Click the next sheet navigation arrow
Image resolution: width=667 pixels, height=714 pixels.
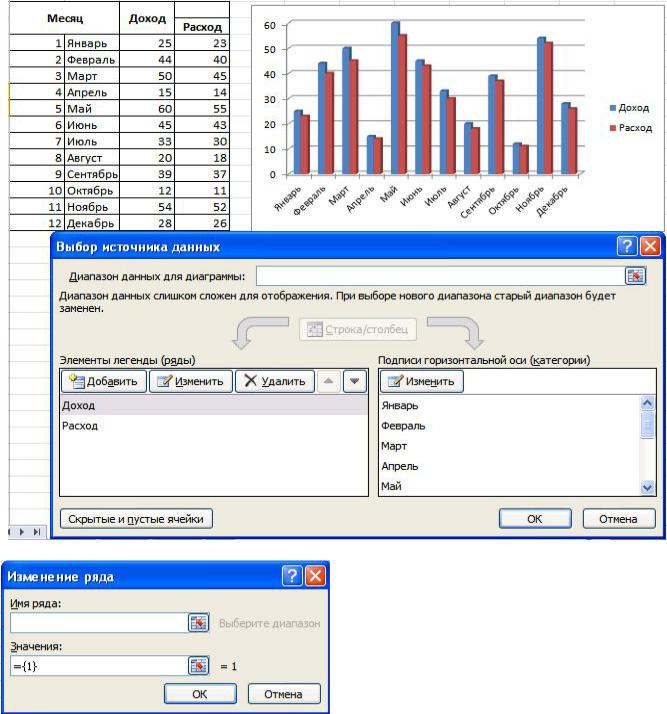pyautogui.click(x=22, y=531)
